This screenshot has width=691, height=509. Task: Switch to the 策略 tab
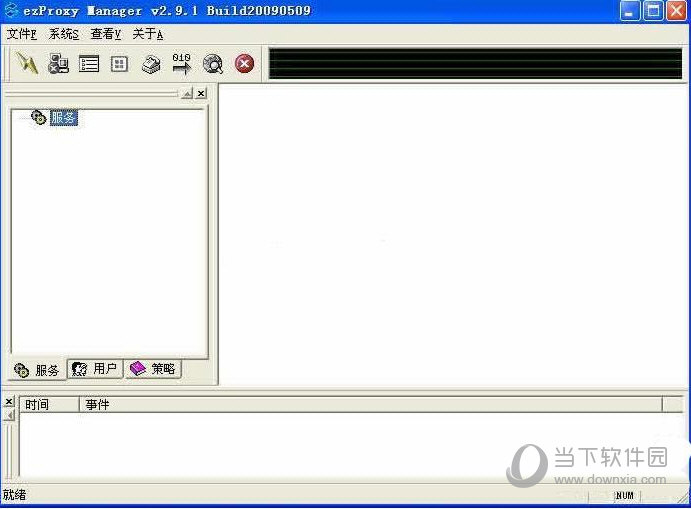(153, 368)
